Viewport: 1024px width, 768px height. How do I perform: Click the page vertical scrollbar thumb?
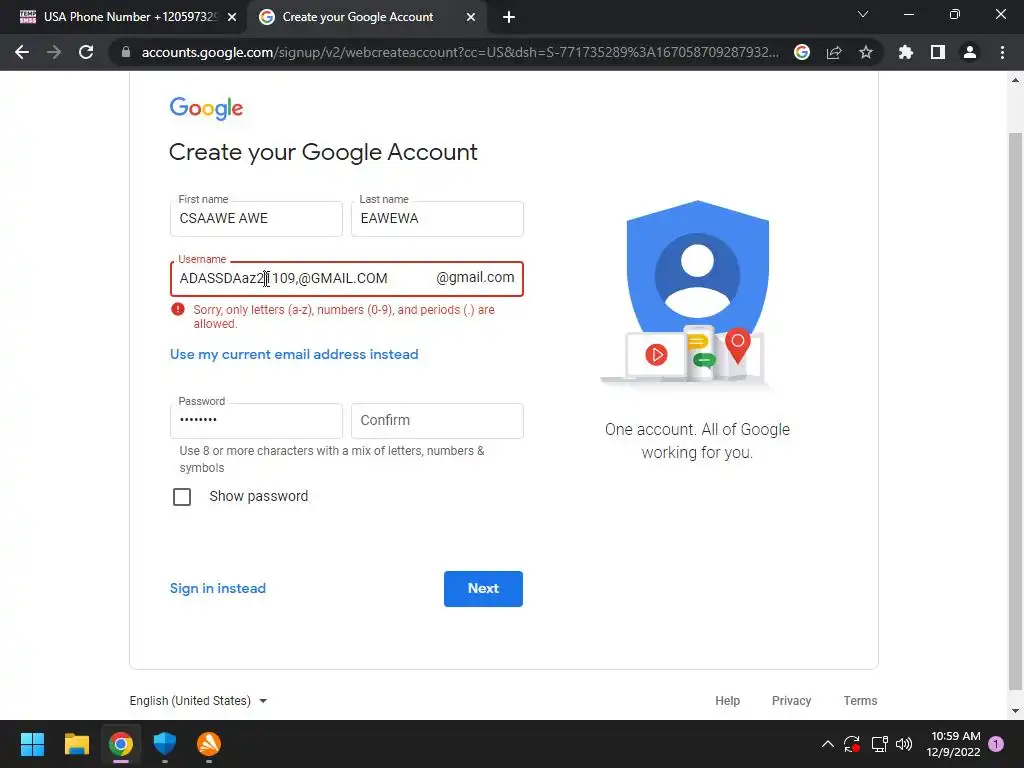pyautogui.click(x=1015, y=410)
